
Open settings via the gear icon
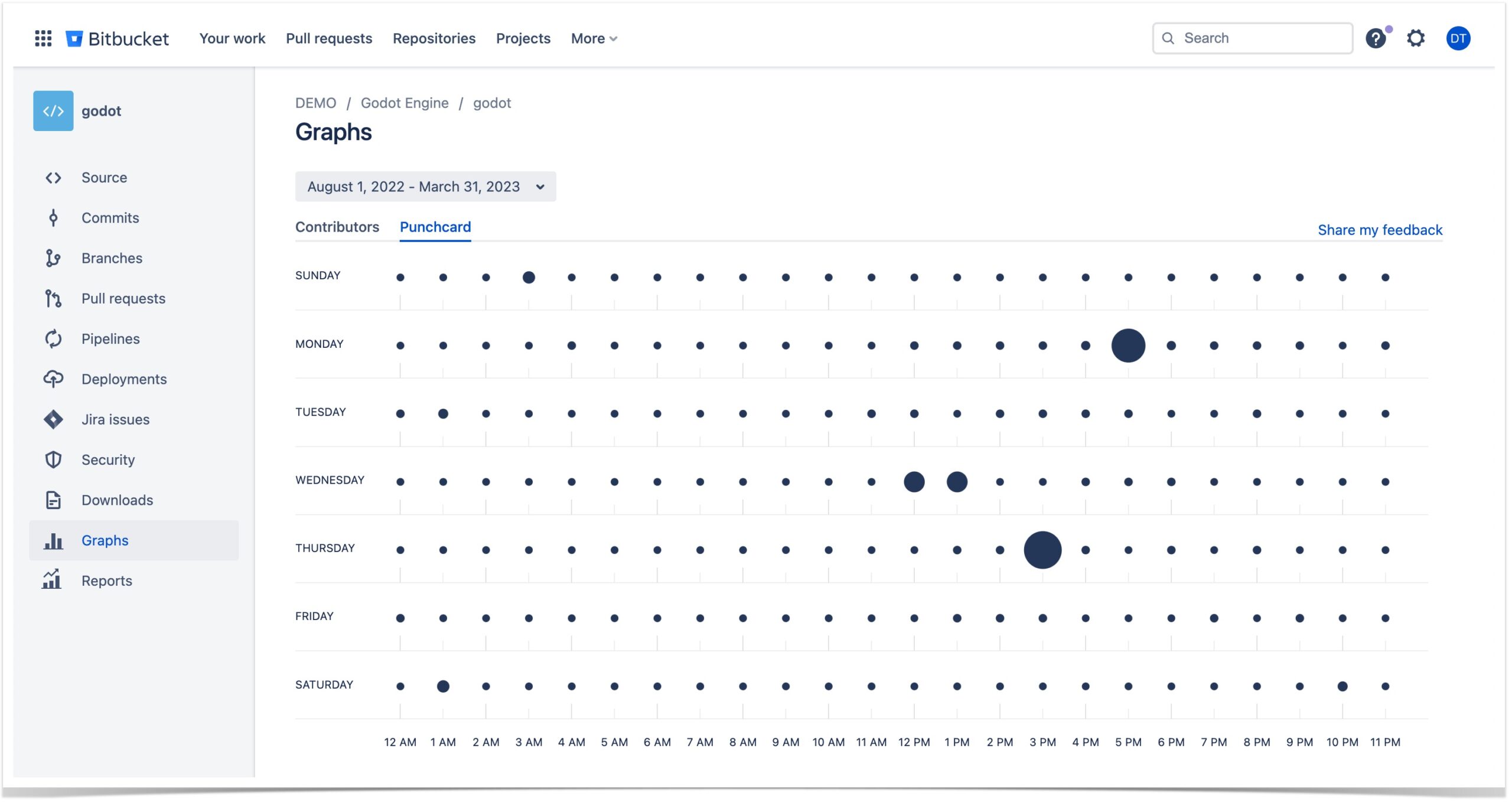point(1416,38)
